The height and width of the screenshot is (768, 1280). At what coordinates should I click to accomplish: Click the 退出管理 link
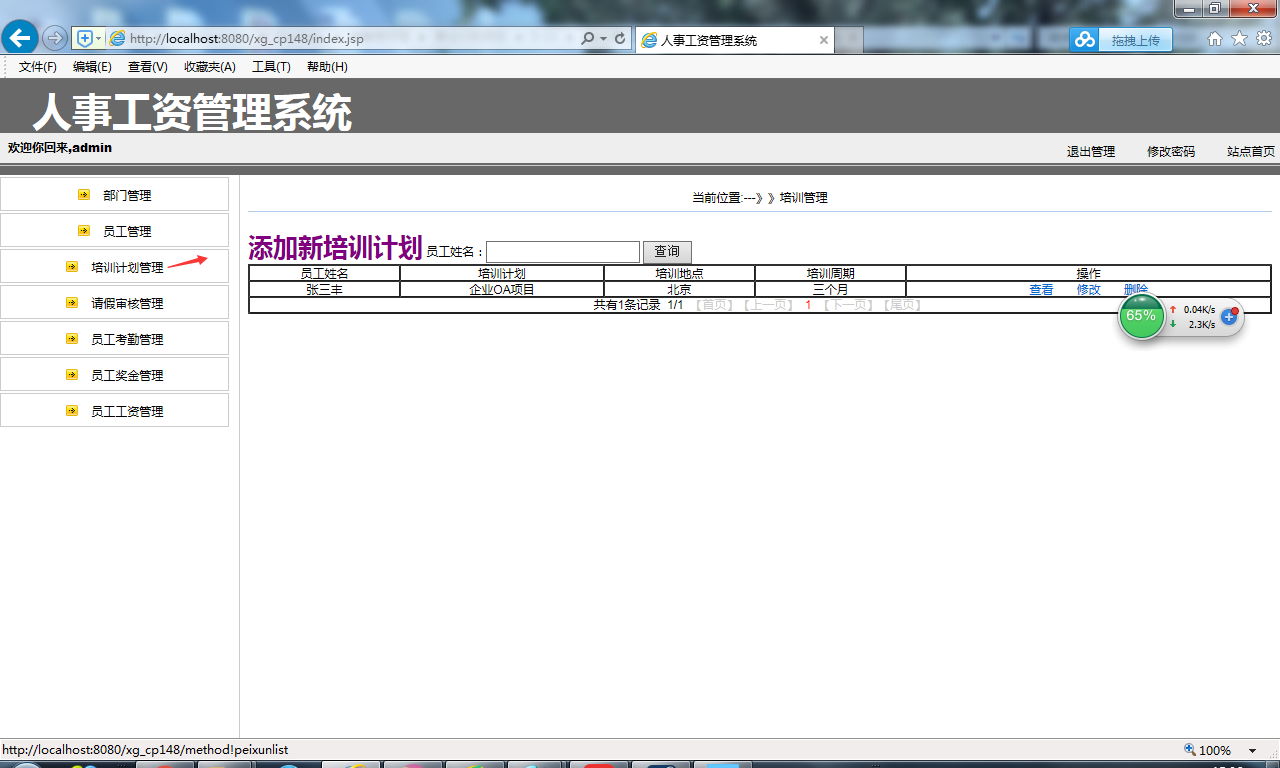tap(1091, 152)
